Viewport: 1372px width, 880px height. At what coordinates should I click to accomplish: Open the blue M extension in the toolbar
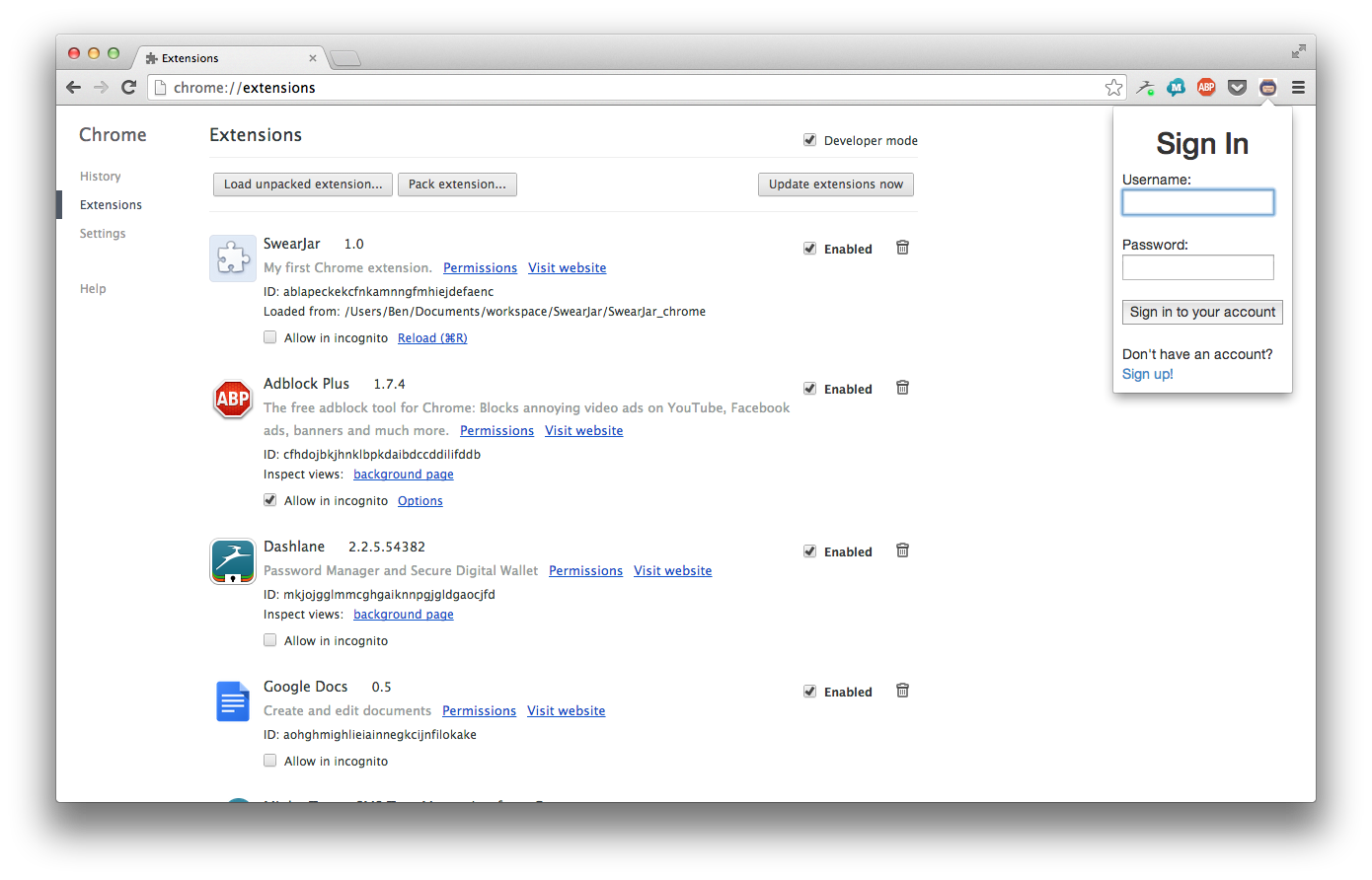coord(1176,88)
